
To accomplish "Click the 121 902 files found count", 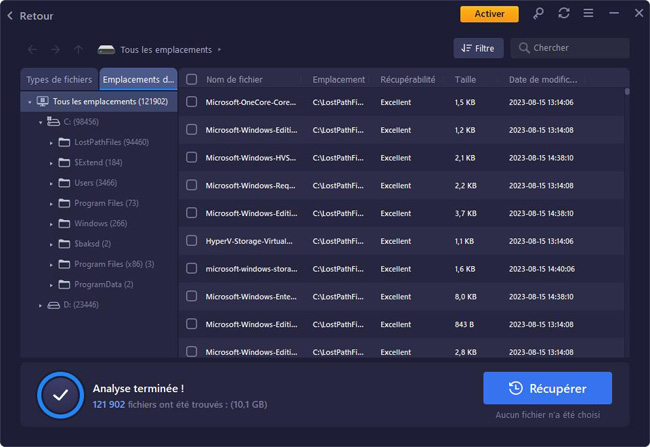I will click(x=109, y=404).
